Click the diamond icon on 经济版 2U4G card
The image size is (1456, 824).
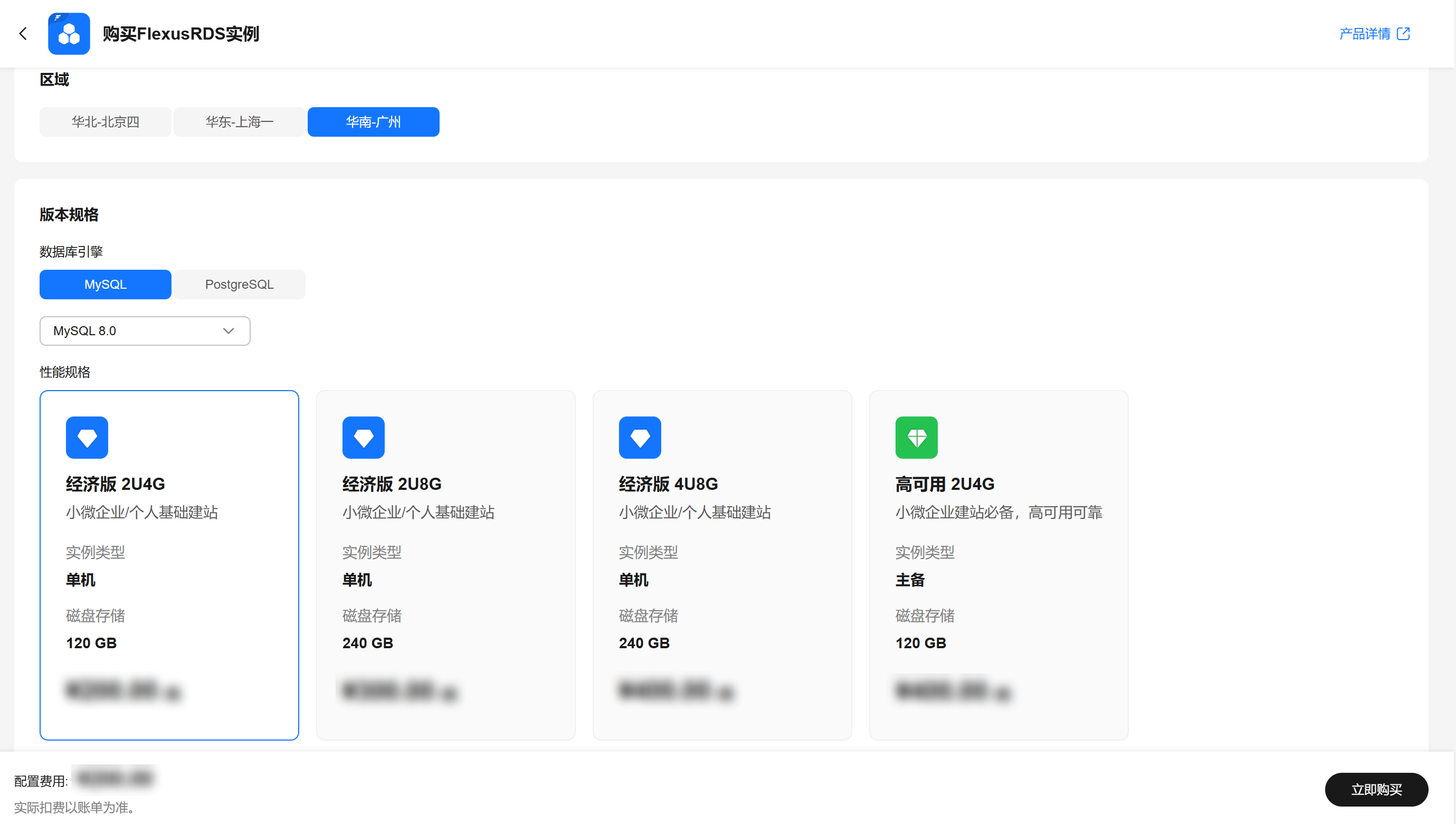click(x=87, y=438)
